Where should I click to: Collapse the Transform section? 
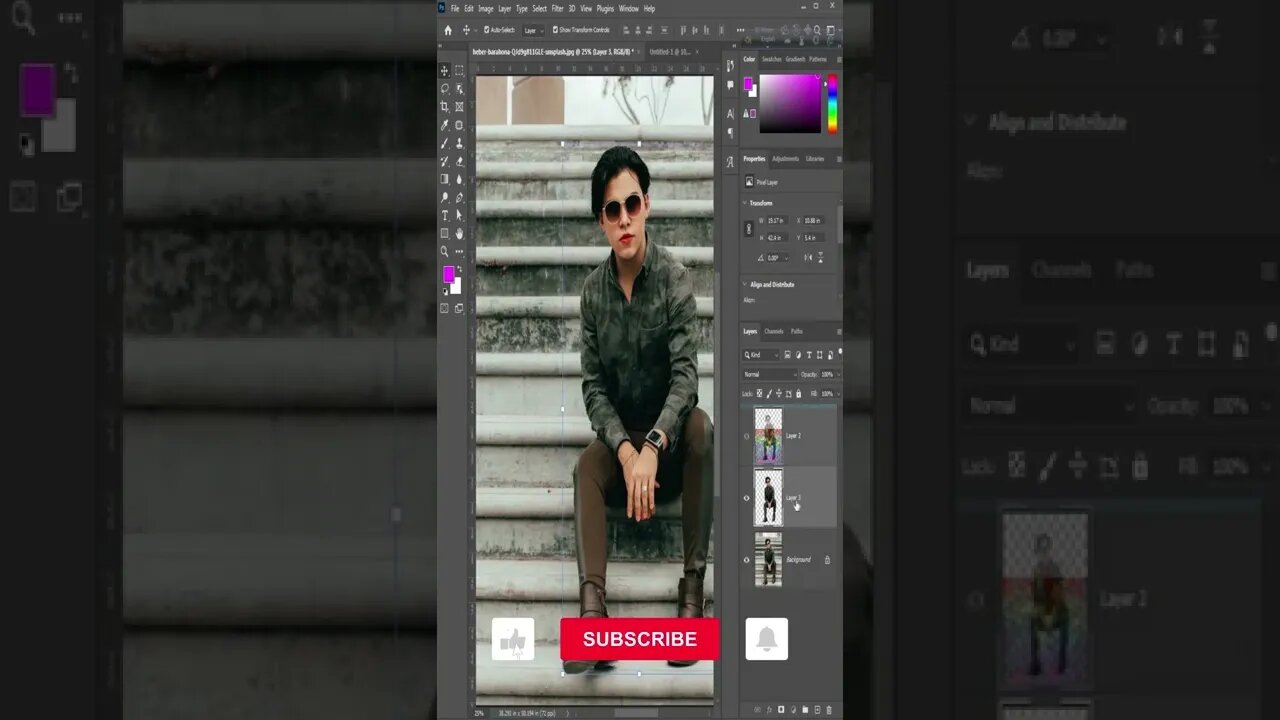pos(745,203)
